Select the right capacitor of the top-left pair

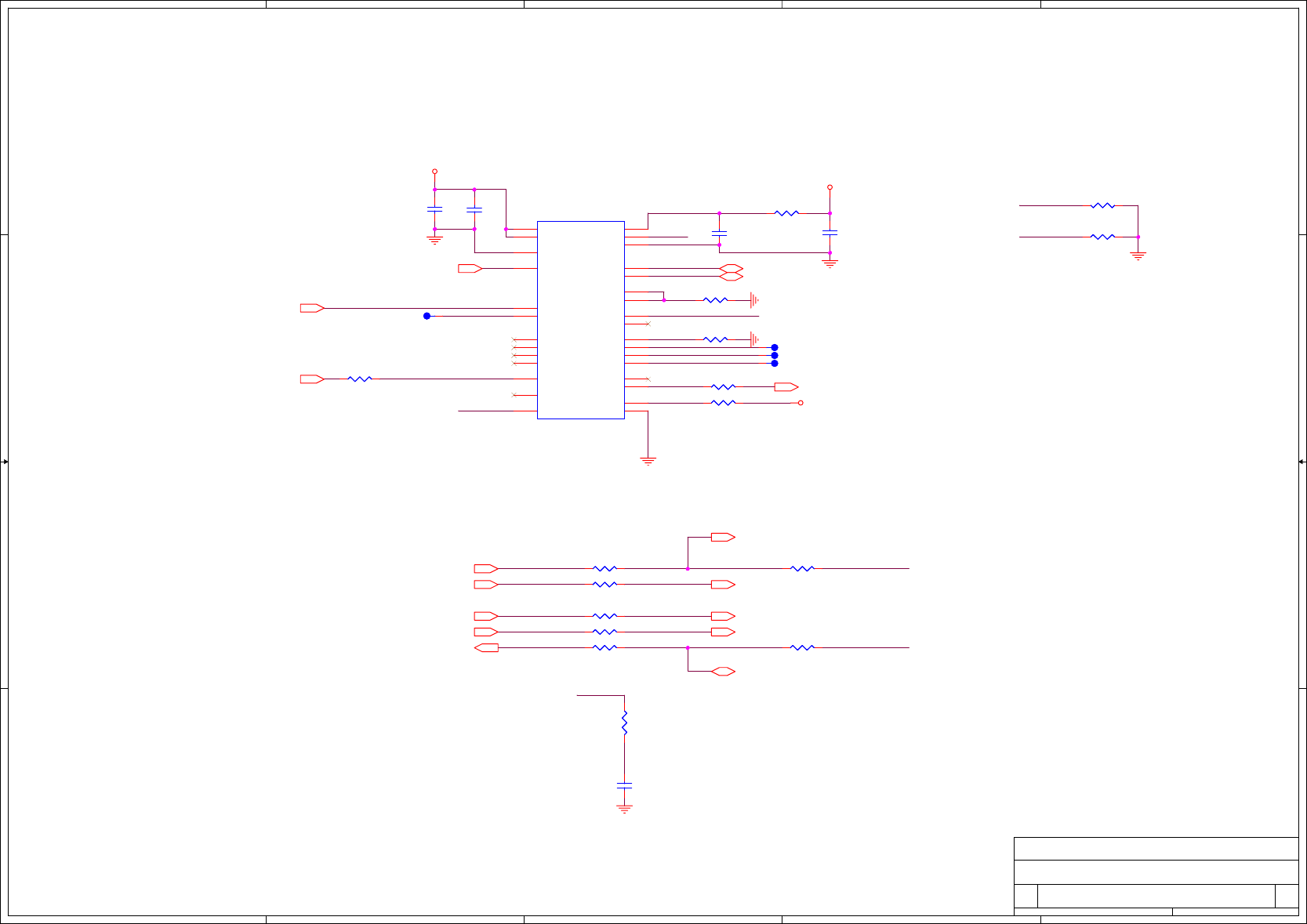coord(474,209)
